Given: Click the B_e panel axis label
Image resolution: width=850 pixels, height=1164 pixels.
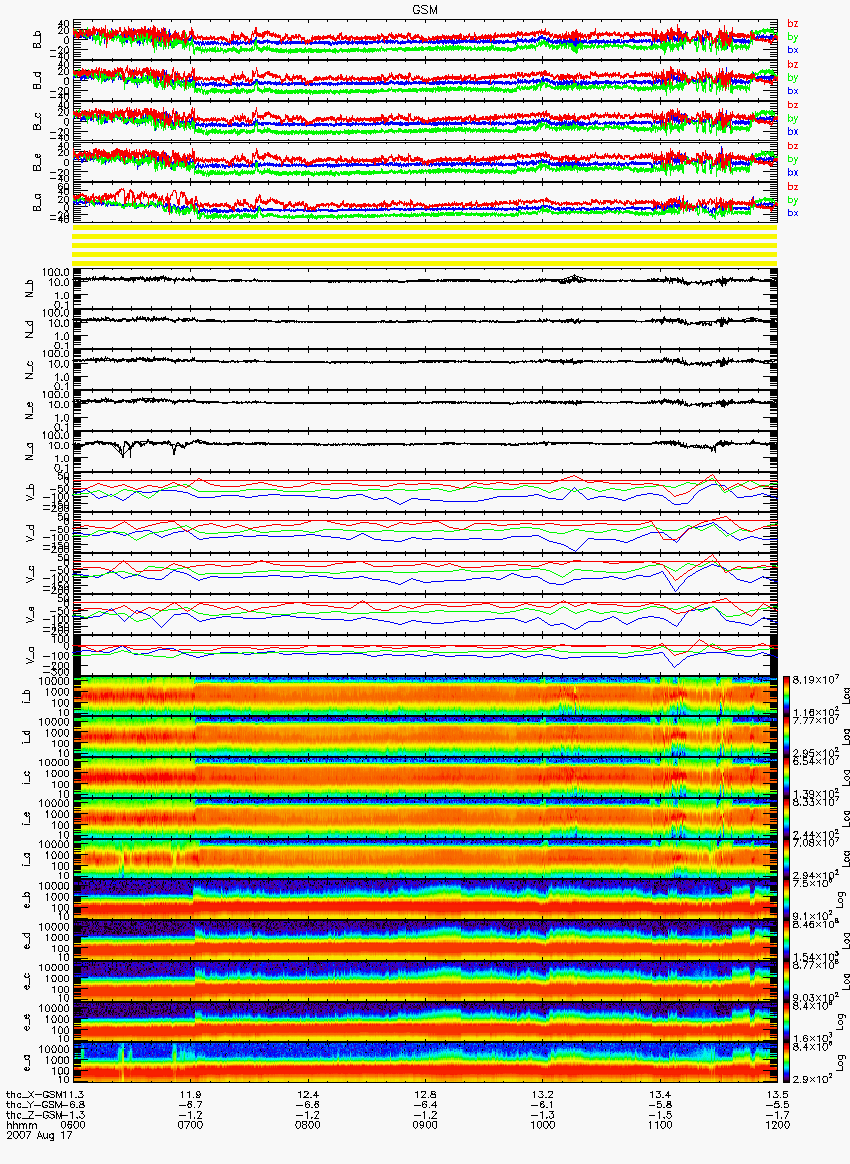Looking at the screenshot, I should [x=36, y=163].
